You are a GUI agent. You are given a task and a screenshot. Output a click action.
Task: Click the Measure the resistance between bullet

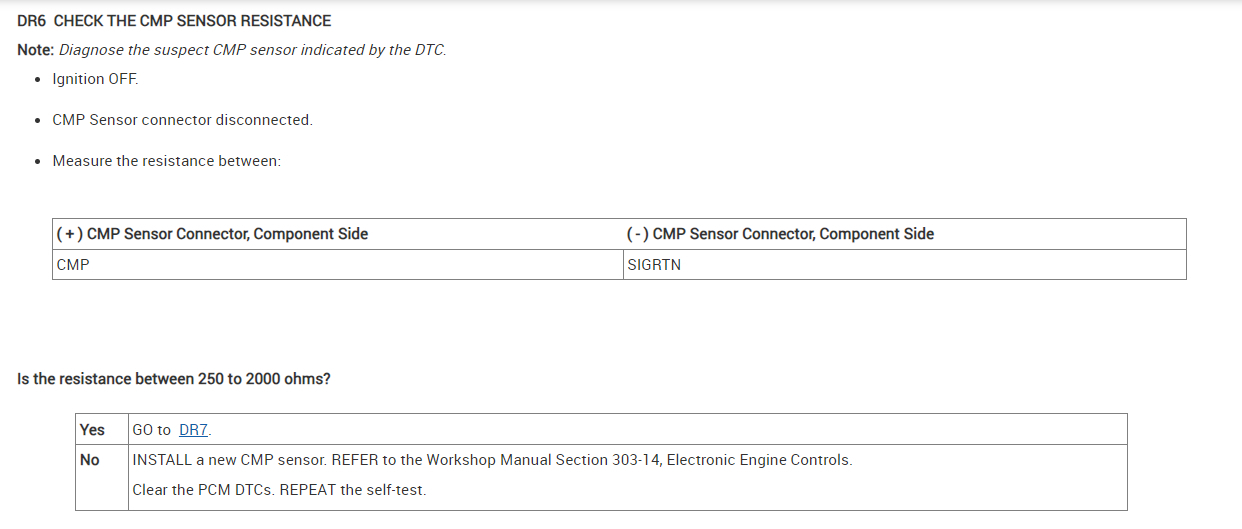point(166,161)
